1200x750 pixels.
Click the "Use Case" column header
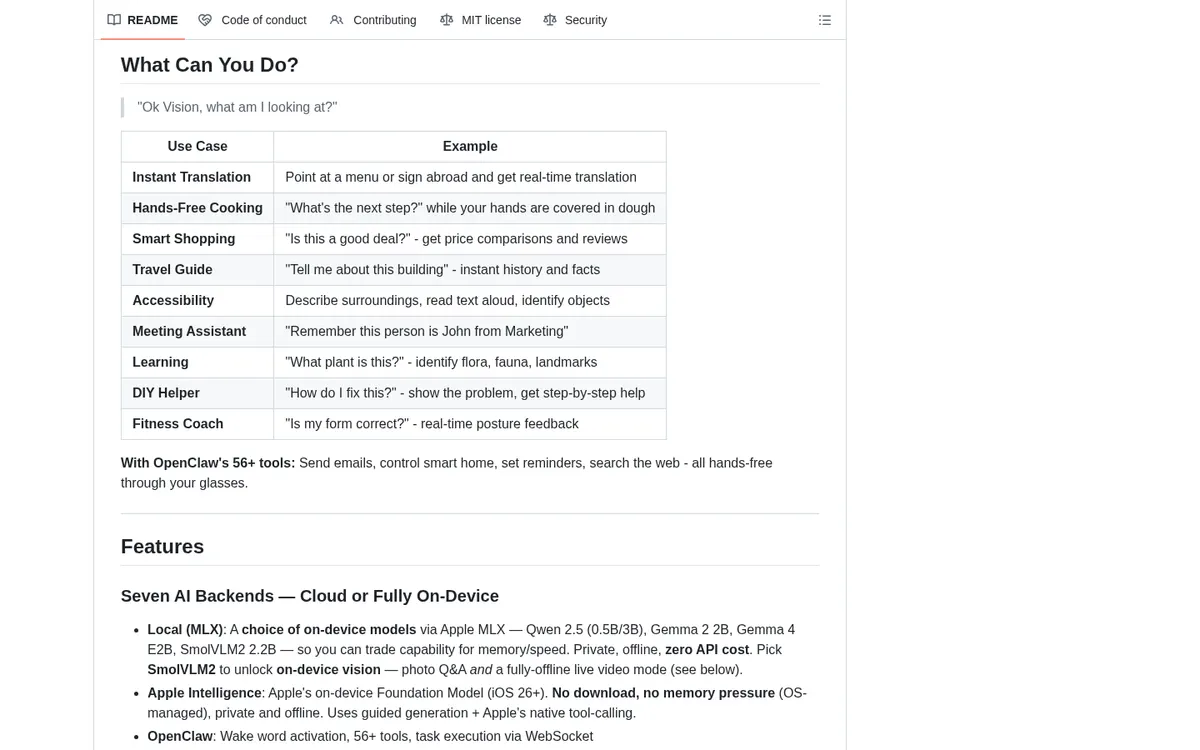[x=197, y=146]
